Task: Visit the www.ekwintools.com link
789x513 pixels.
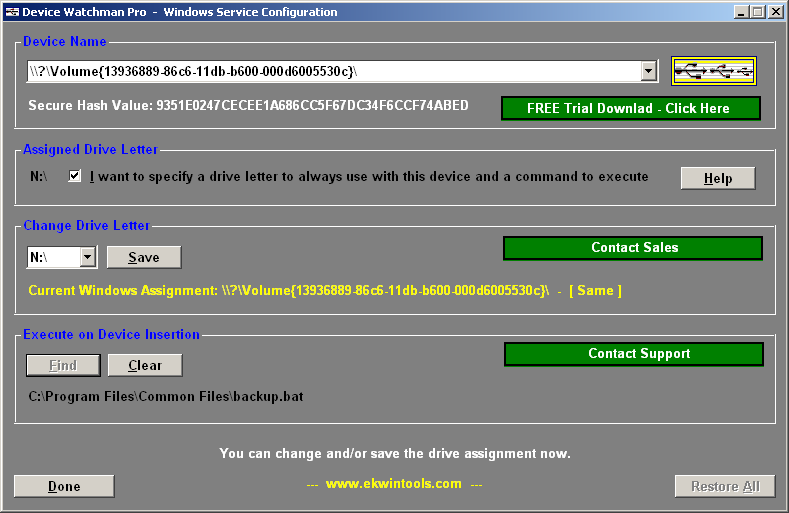Action: pyautogui.click(x=393, y=484)
